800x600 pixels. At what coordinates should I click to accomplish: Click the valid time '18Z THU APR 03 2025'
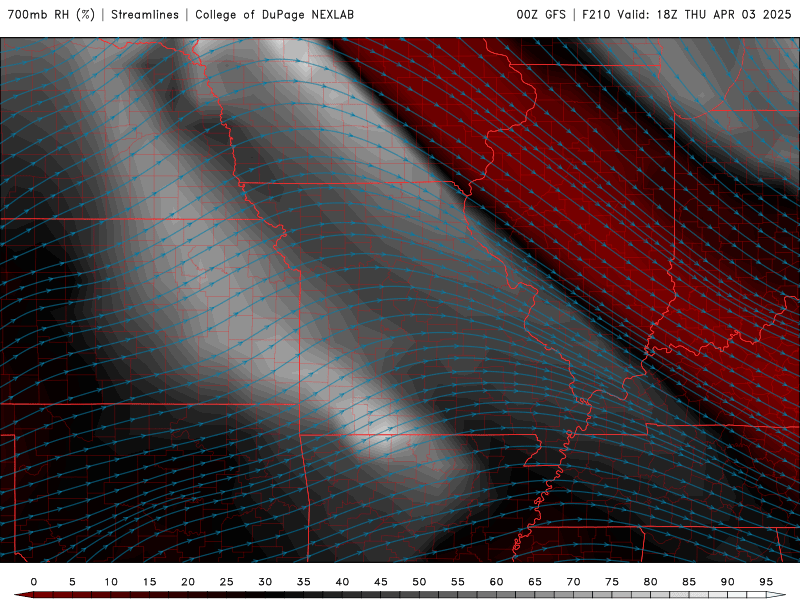[x=723, y=15]
